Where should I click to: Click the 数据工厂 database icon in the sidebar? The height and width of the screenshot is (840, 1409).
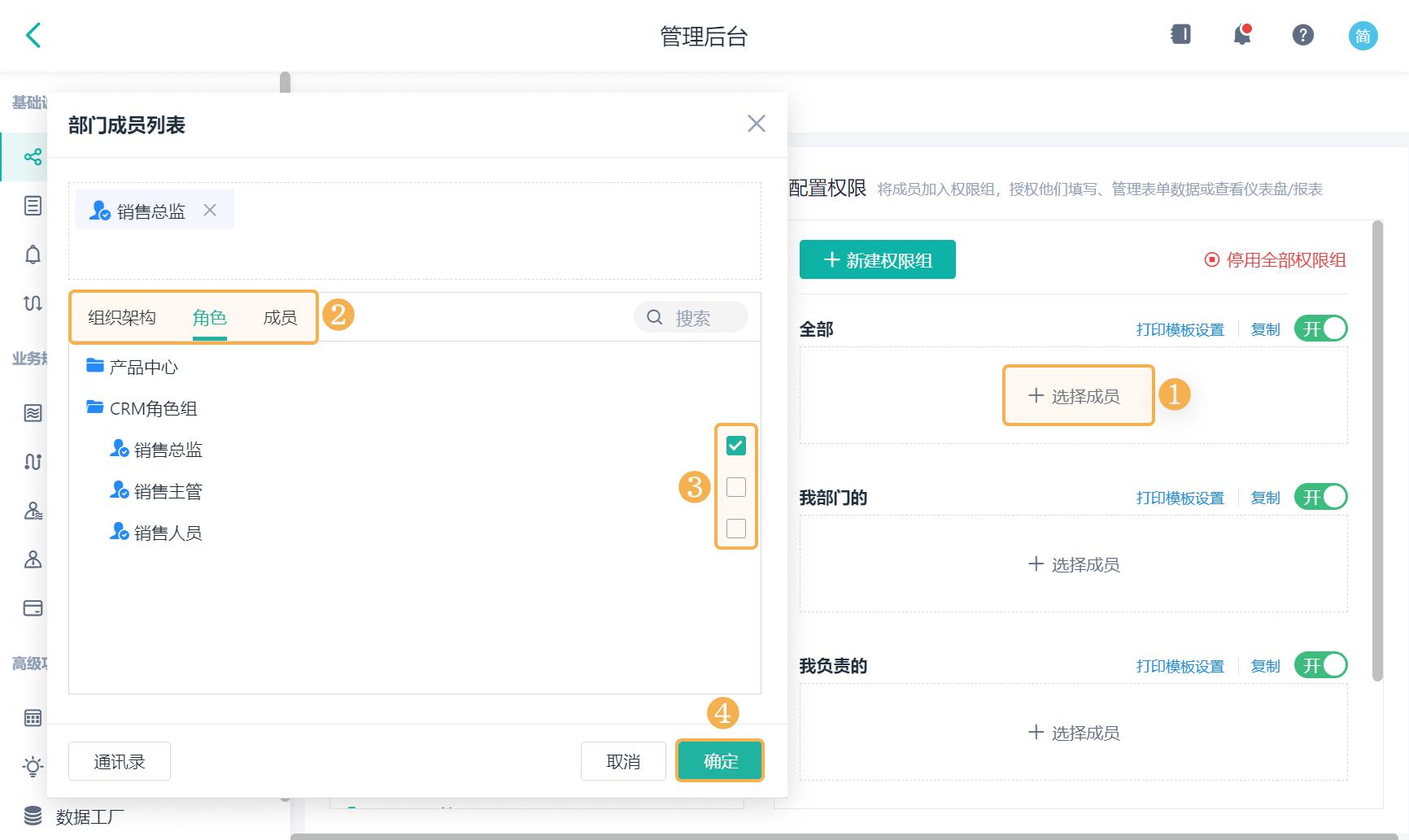[31, 816]
